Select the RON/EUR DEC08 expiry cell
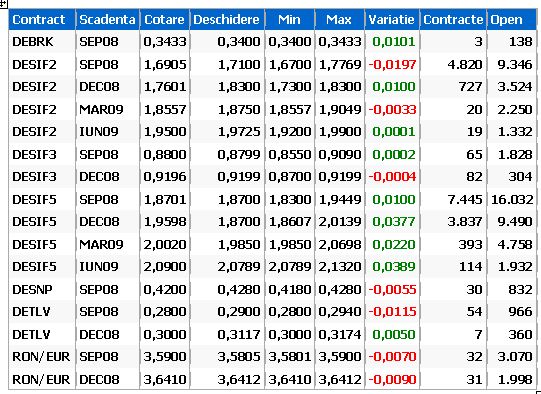The height and width of the screenshot is (394, 541). point(107,379)
